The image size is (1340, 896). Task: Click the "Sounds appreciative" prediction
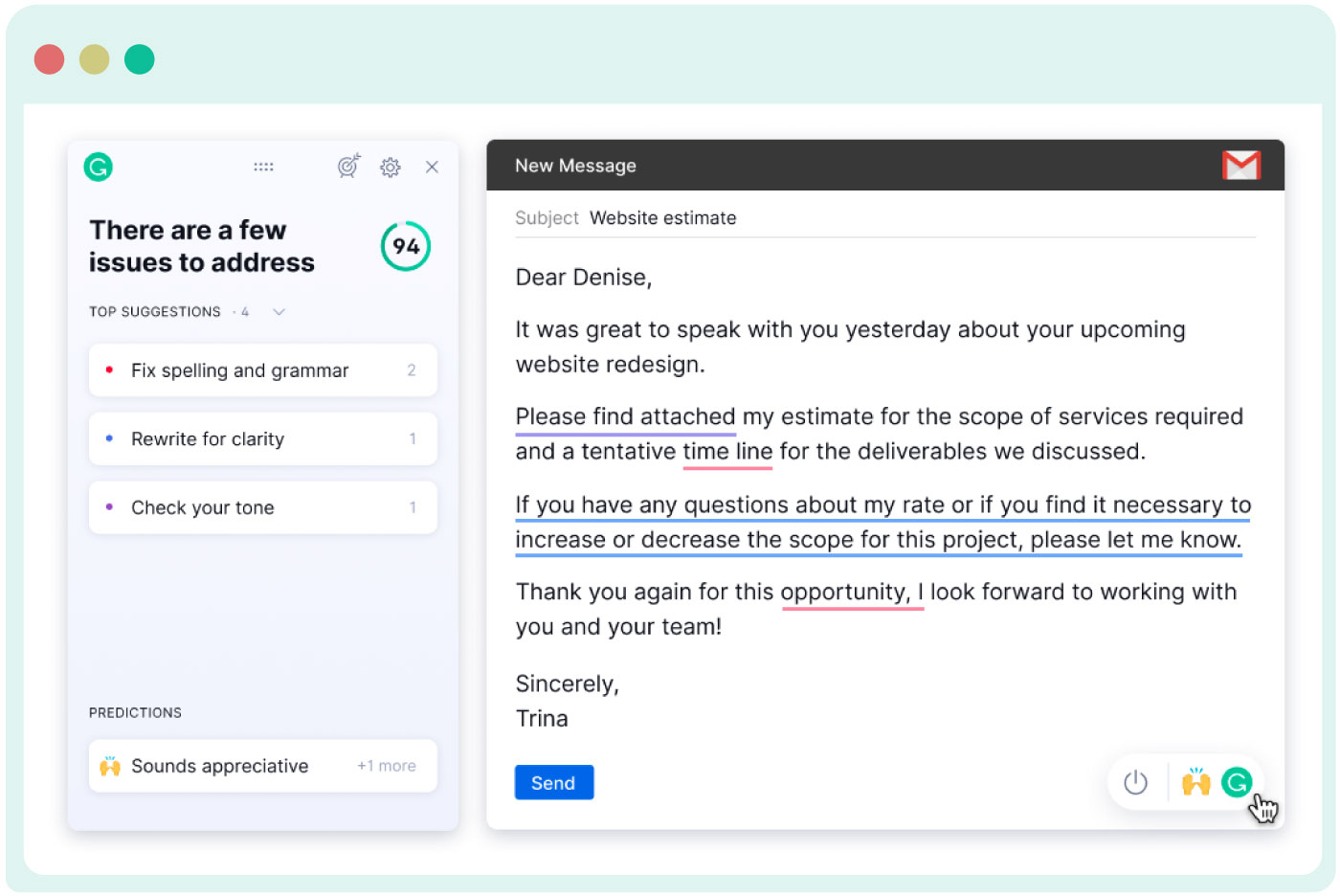click(x=219, y=766)
